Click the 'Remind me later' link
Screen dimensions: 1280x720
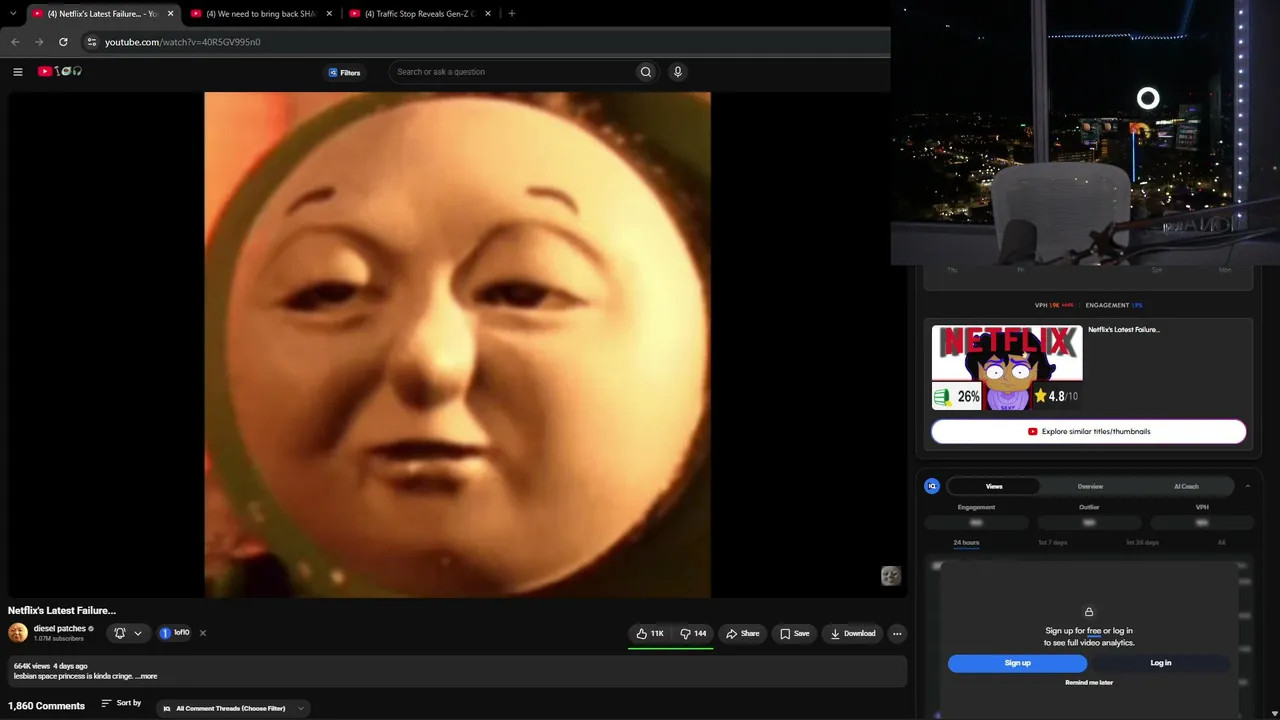coord(1089,683)
